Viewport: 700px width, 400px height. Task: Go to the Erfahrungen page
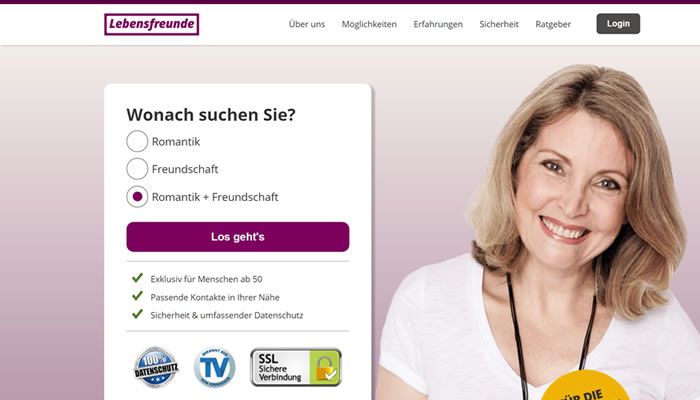coord(438,24)
